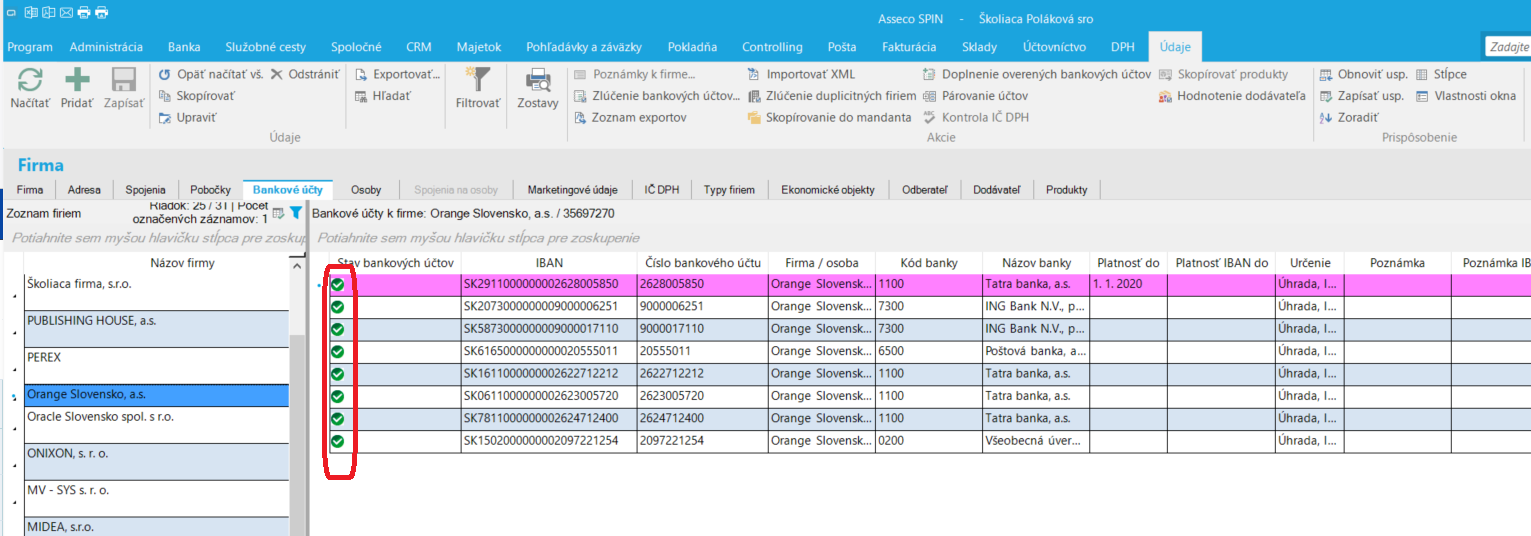Click the green Pridať plus icon
This screenshot has width=1531, height=536.
(77, 80)
